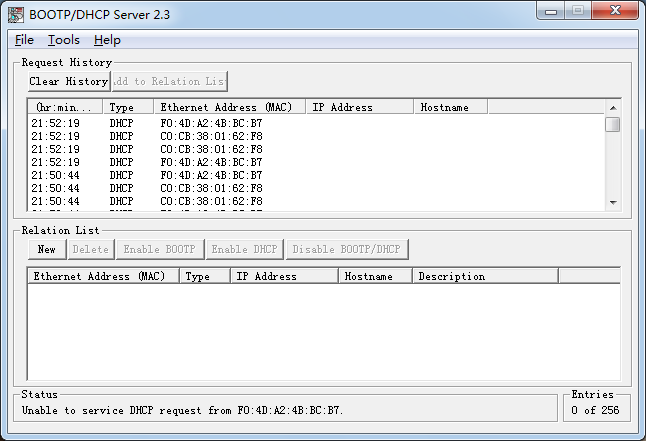Click the Clear History button
Screen dimensions: 646x441
click(68, 81)
